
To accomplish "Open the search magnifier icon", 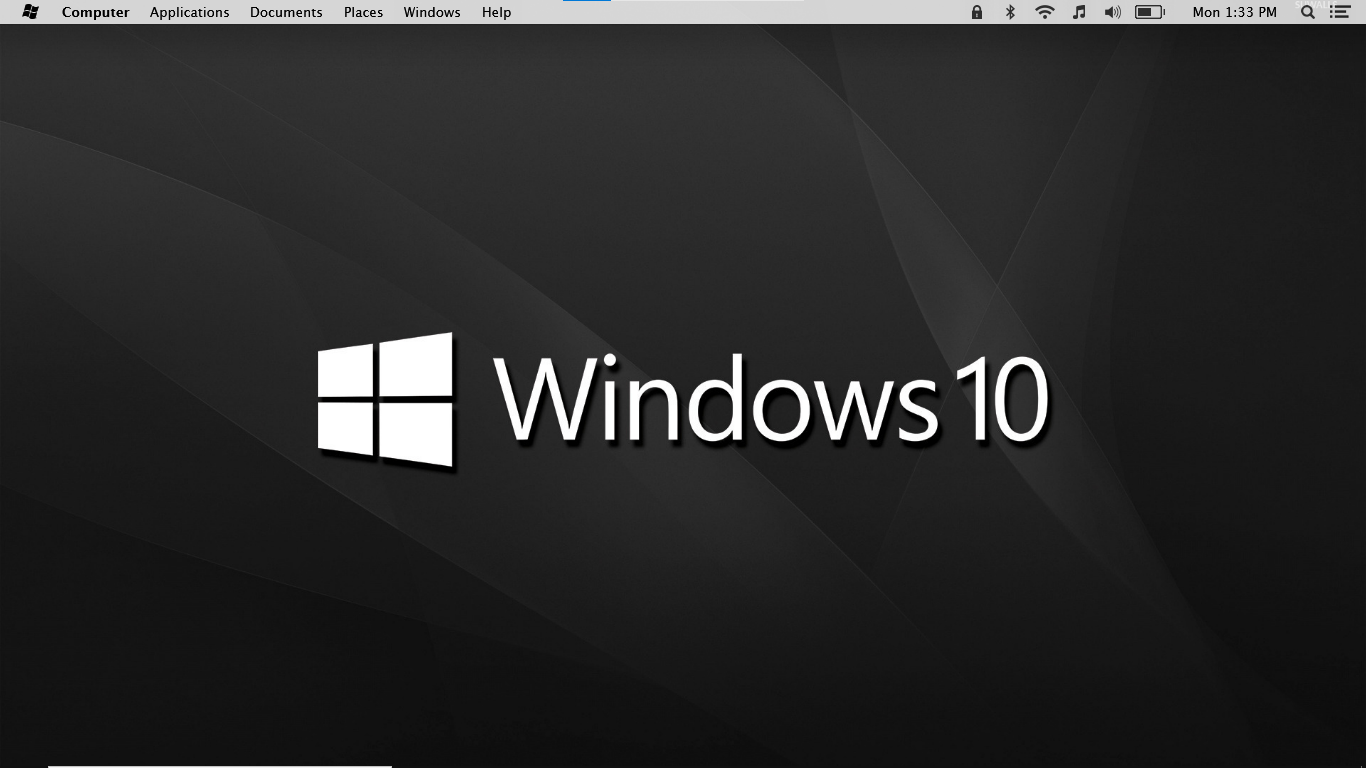I will pyautogui.click(x=1308, y=12).
